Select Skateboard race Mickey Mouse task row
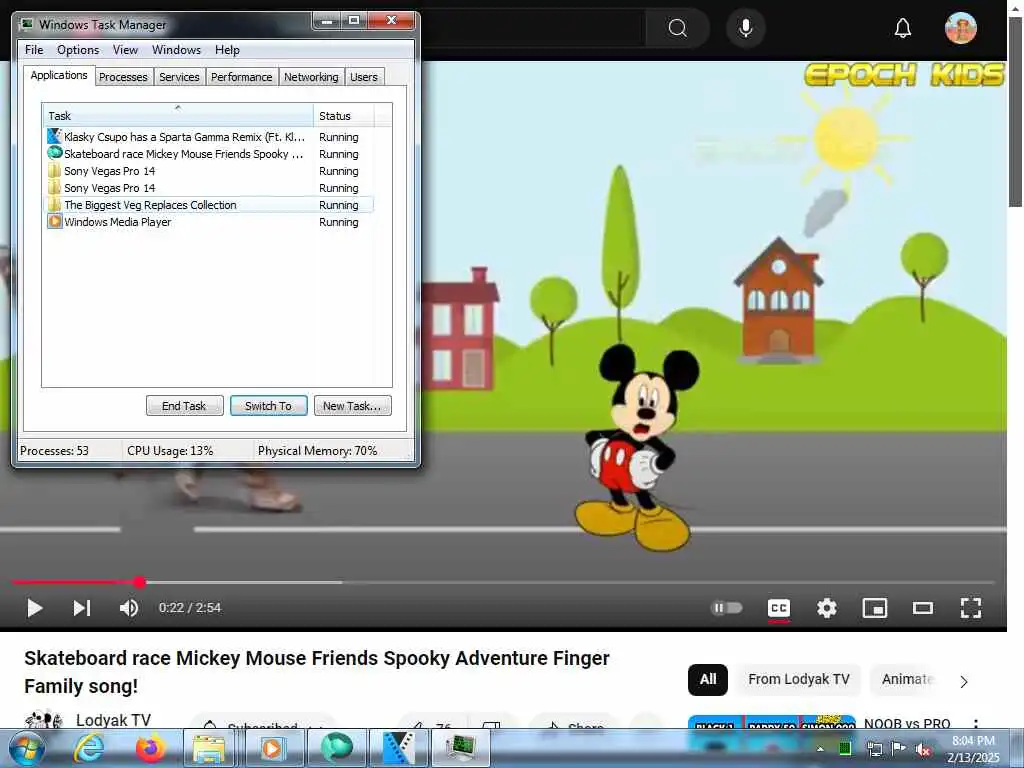Viewport: 1024px width, 768px height. [x=209, y=154]
